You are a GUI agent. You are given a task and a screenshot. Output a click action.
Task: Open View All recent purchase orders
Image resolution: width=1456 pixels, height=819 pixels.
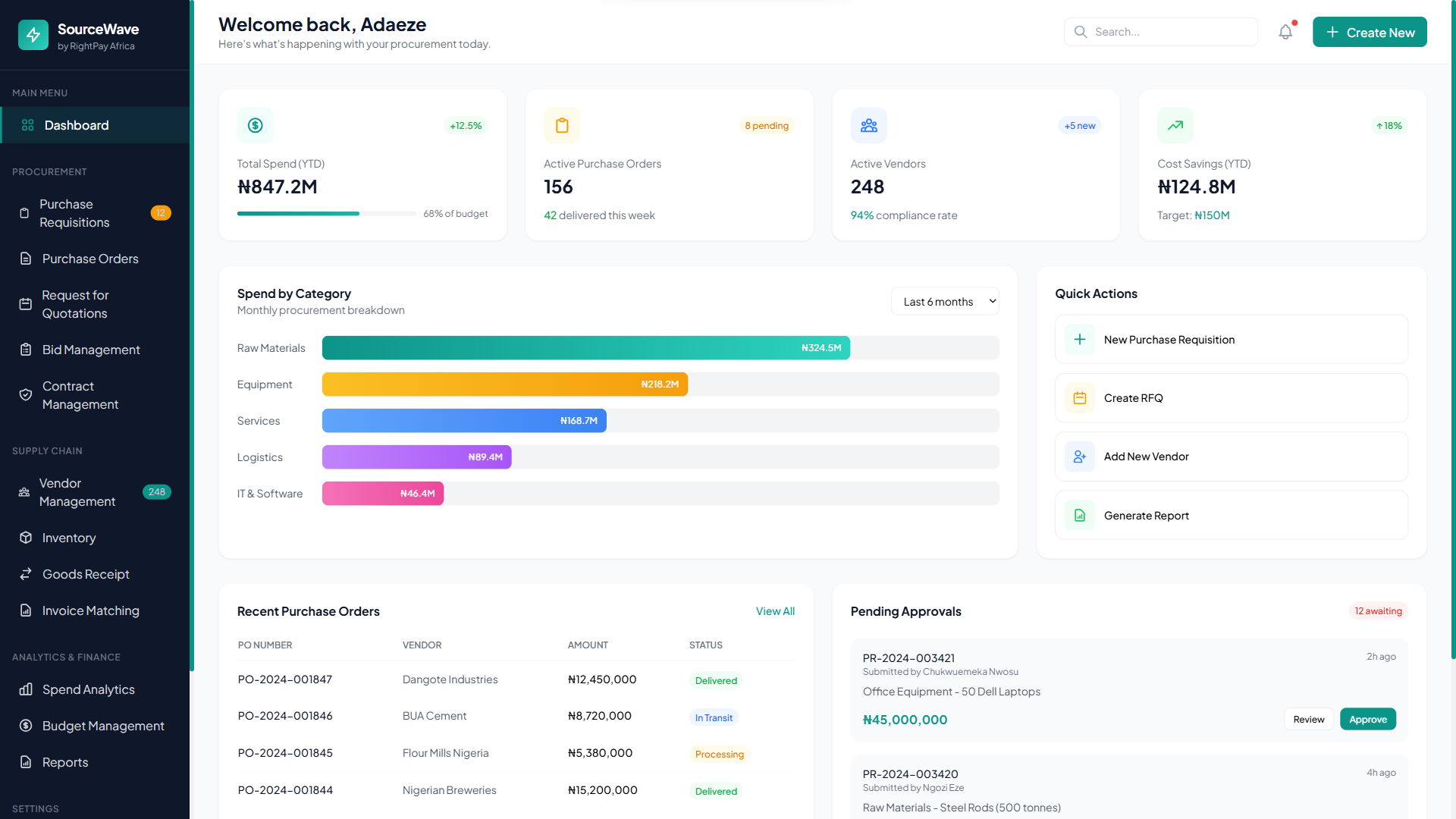tap(775, 611)
